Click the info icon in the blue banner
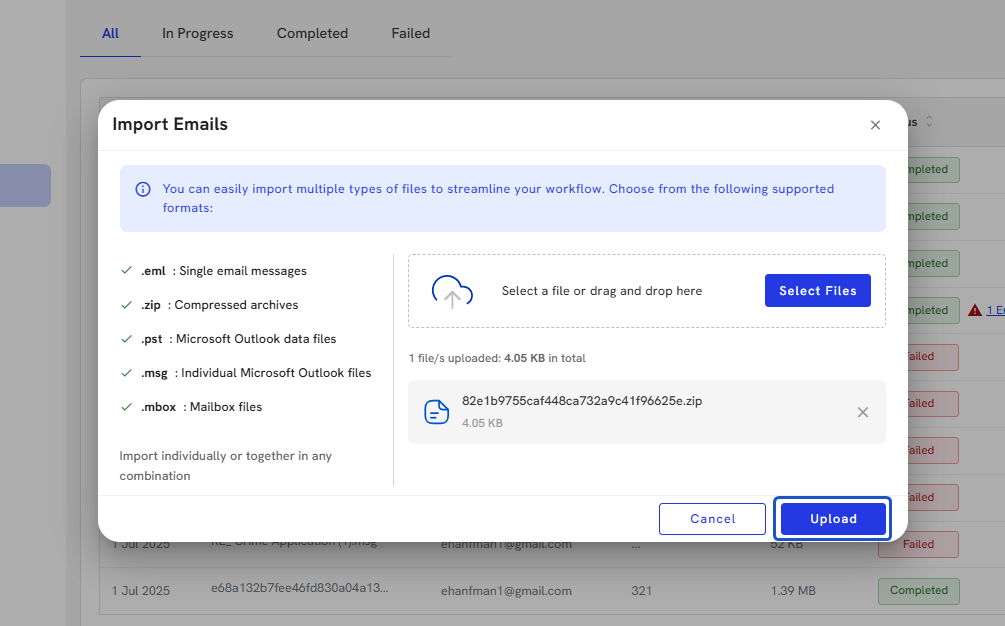 click(143, 189)
